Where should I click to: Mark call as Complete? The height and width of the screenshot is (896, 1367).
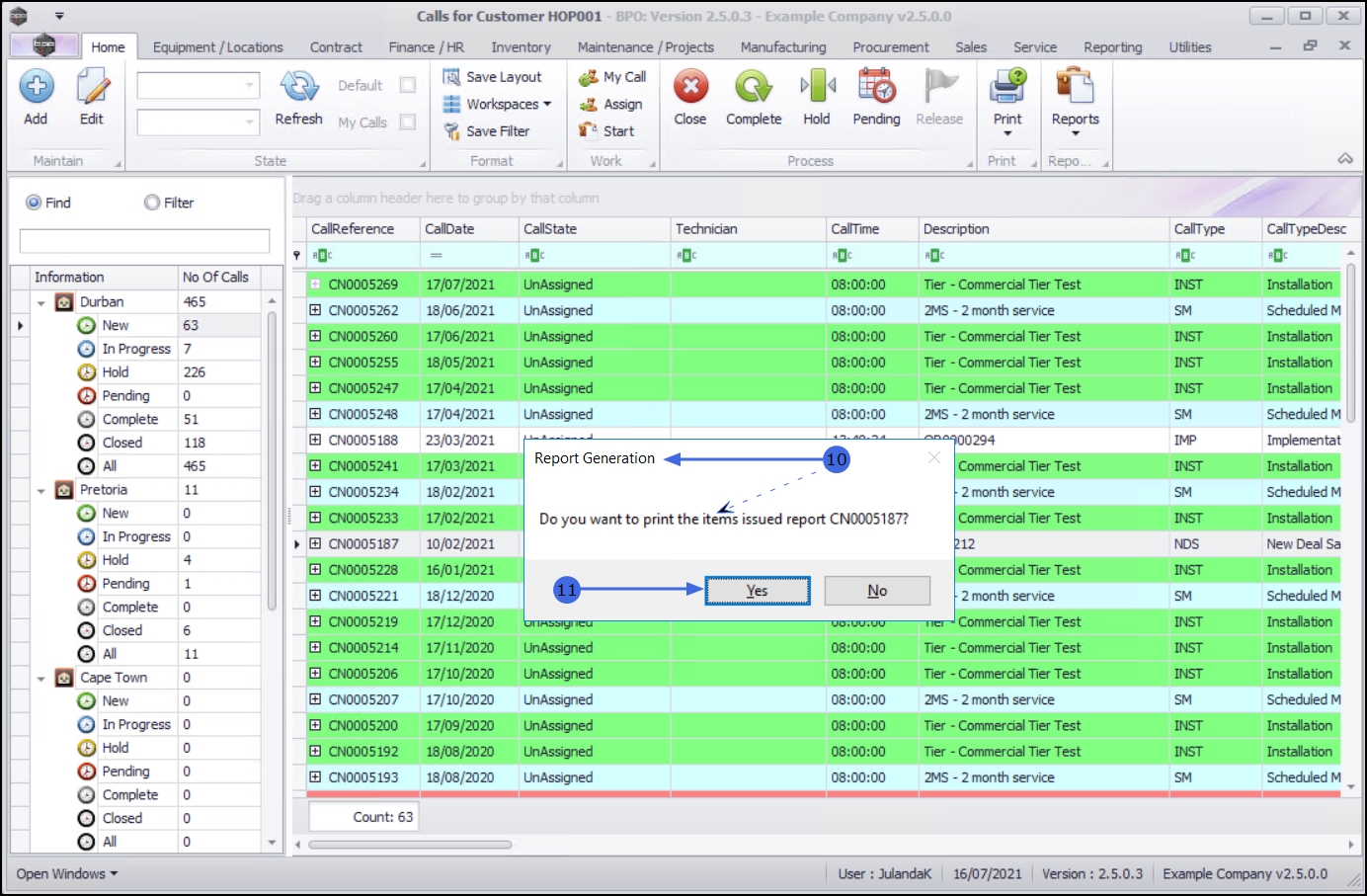pos(754,97)
